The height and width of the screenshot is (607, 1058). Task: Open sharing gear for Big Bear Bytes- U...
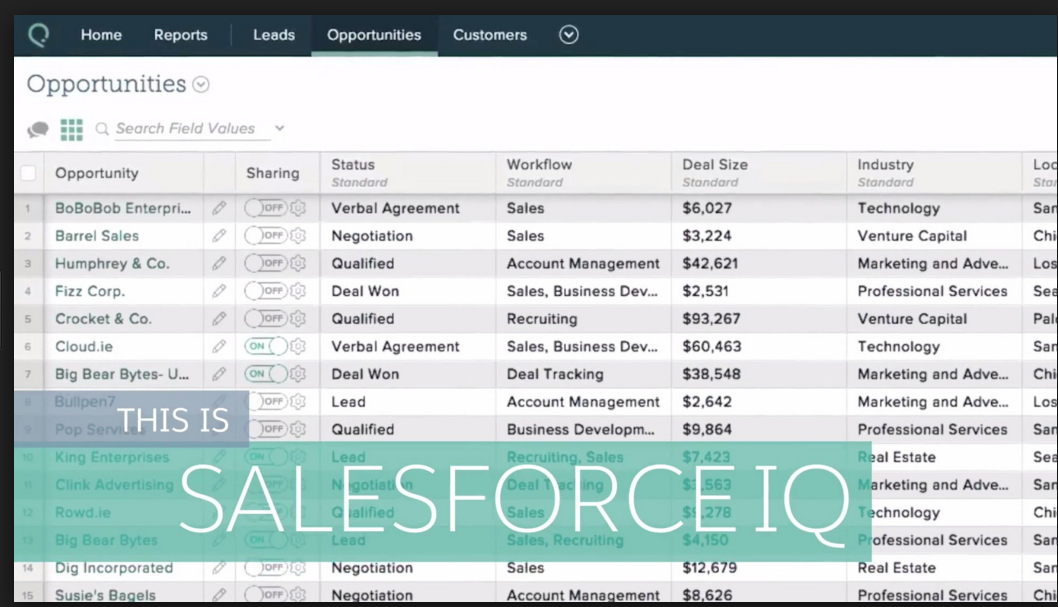coord(298,374)
